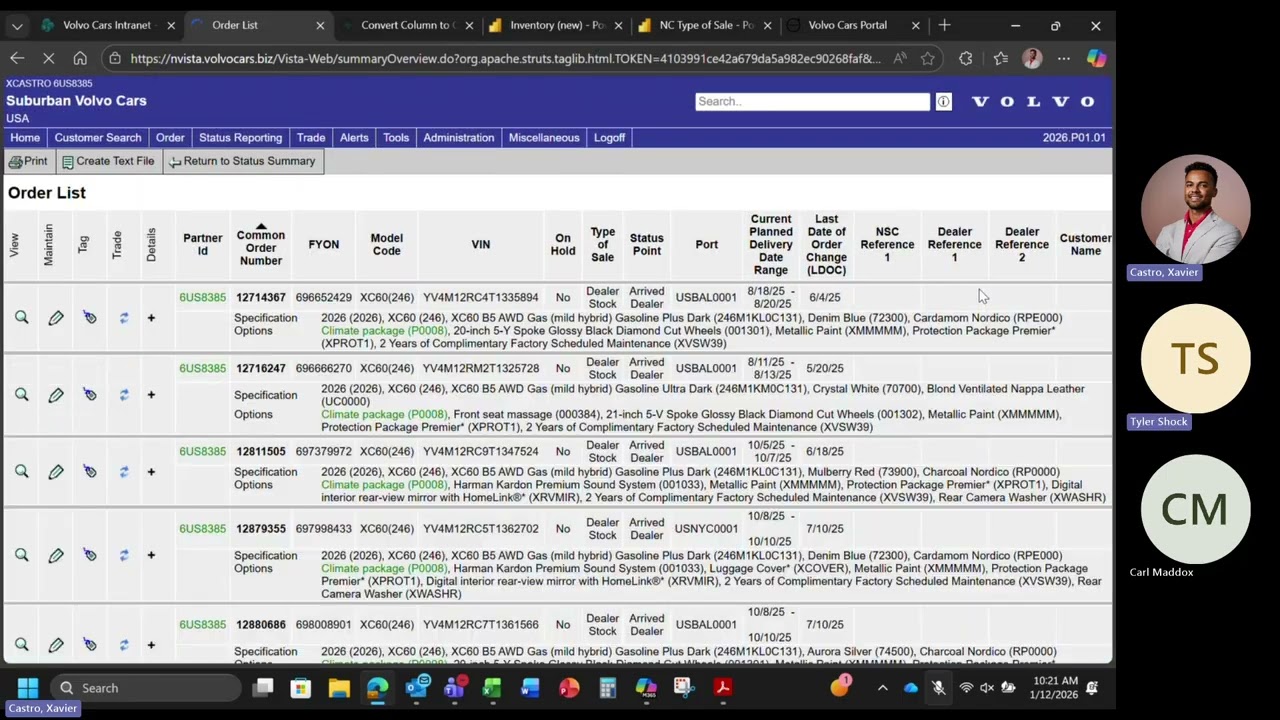Image resolution: width=1280 pixels, height=720 pixels.
Task: Click the search info icon
Action: coord(943,101)
